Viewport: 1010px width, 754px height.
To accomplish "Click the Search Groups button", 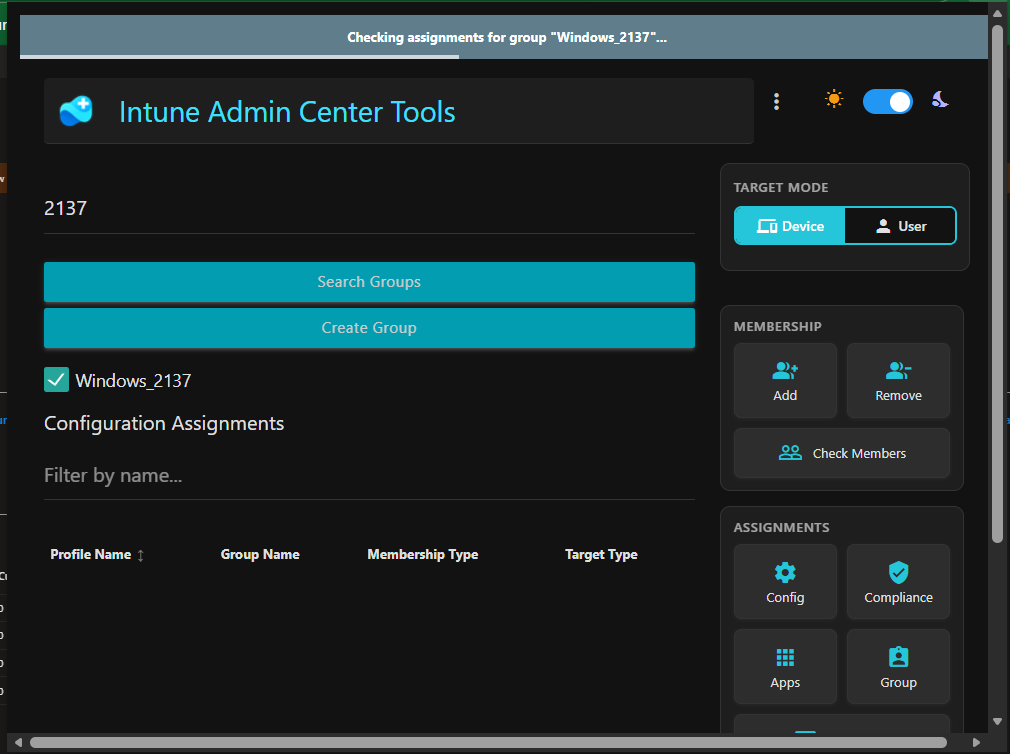I will coord(368,282).
